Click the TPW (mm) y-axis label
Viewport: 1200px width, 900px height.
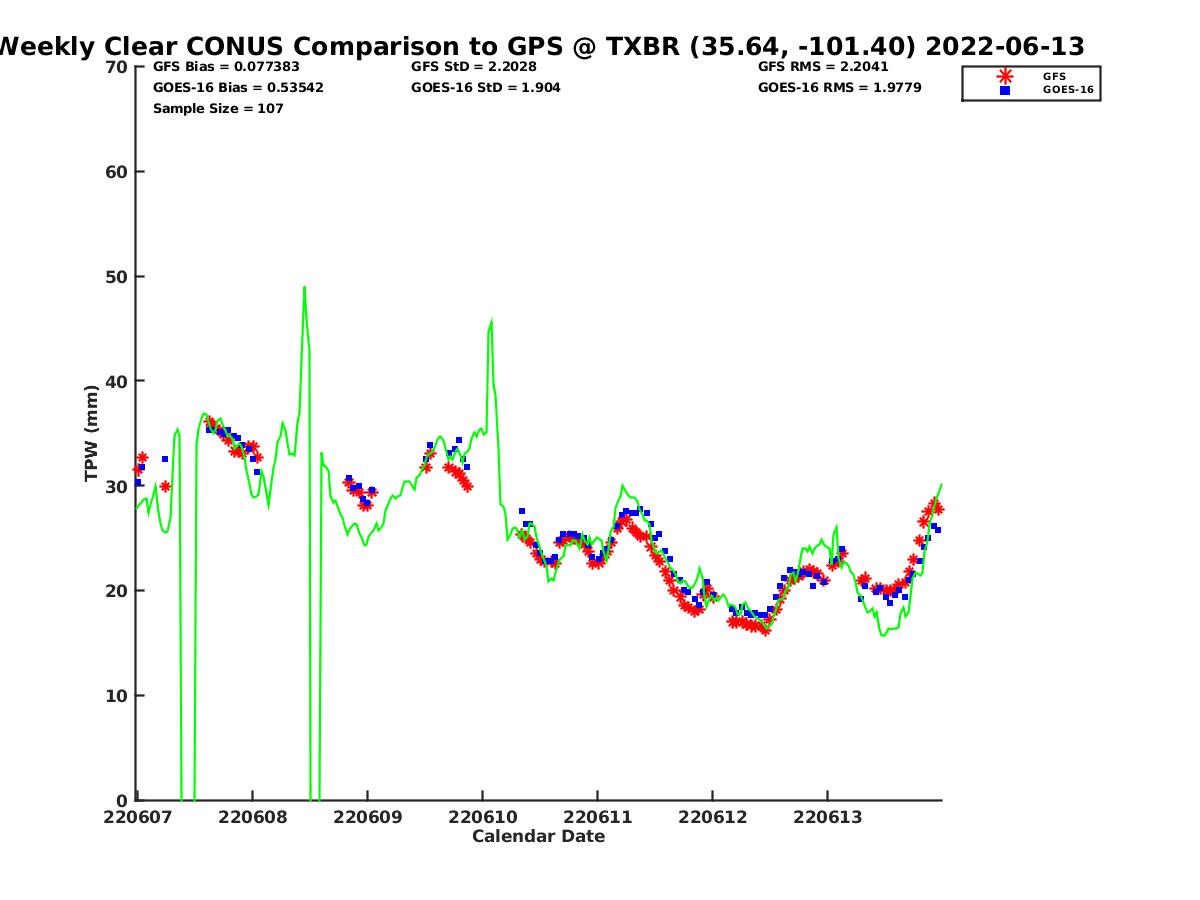pyautogui.click(x=92, y=433)
